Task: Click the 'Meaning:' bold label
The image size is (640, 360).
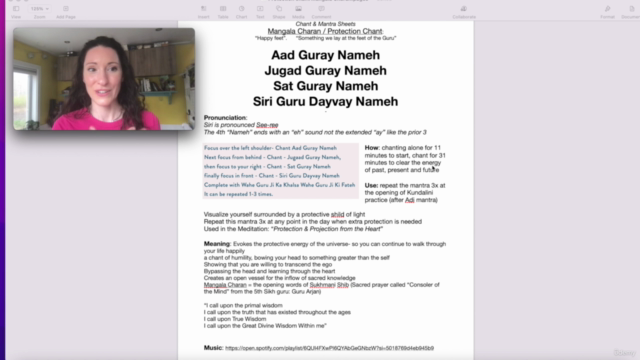Action: pyautogui.click(x=217, y=244)
